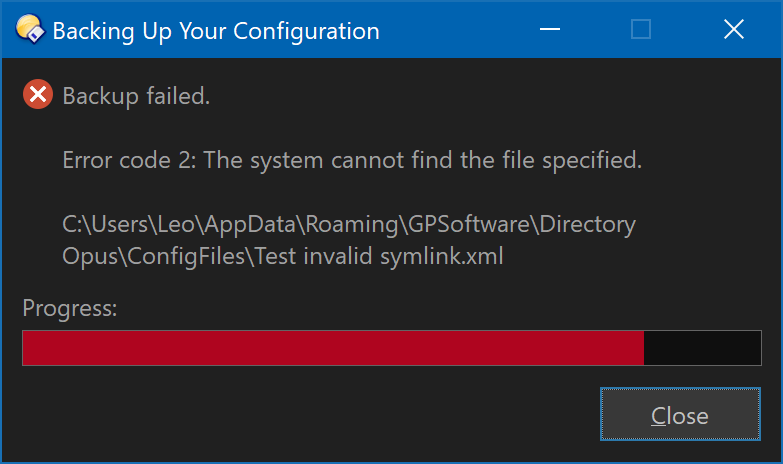Close dialog using title bar X
Screen dimensions: 783x464
[x=733, y=30]
